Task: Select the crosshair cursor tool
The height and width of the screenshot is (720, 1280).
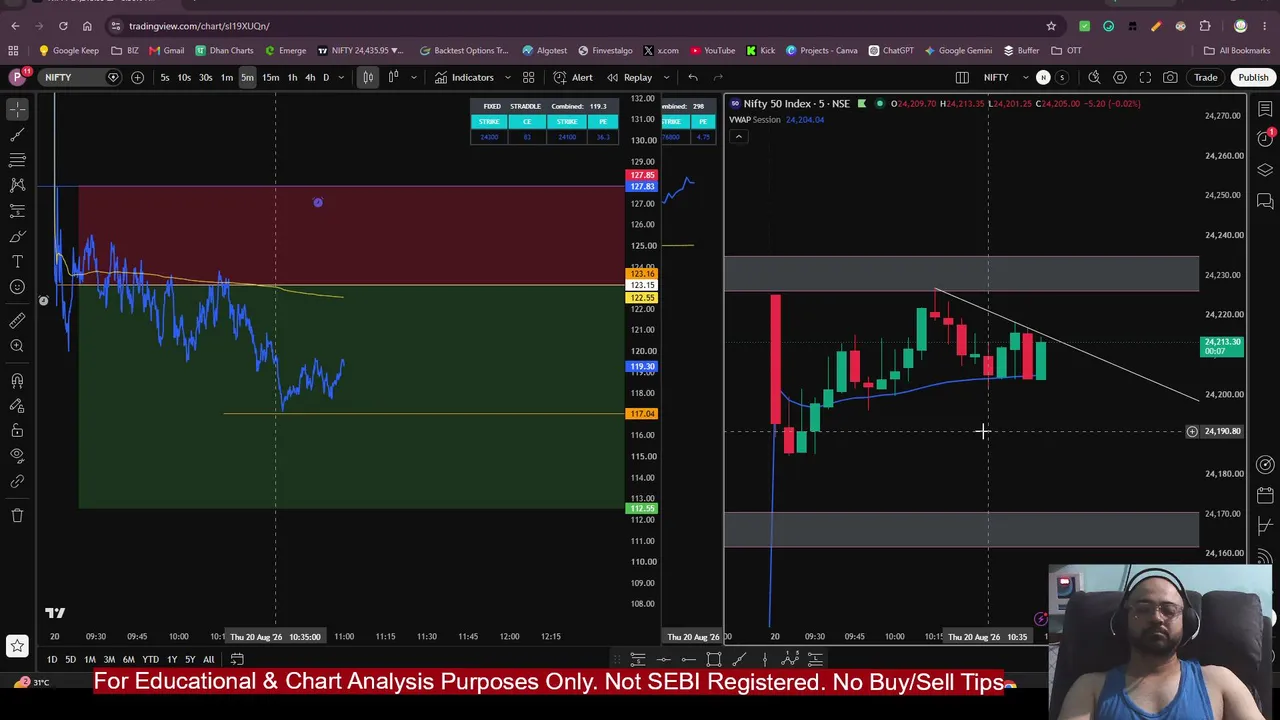Action: pyautogui.click(x=17, y=109)
